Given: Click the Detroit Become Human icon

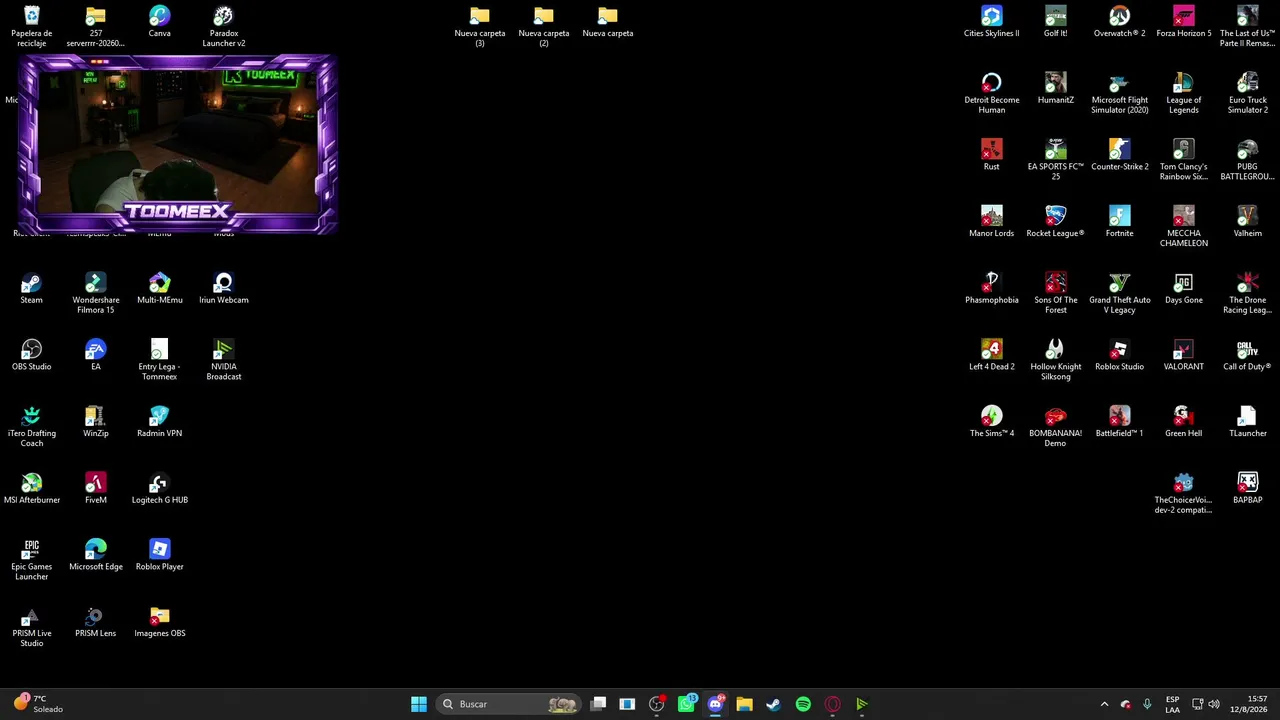Looking at the screenshot, I should tap(992, 93).
